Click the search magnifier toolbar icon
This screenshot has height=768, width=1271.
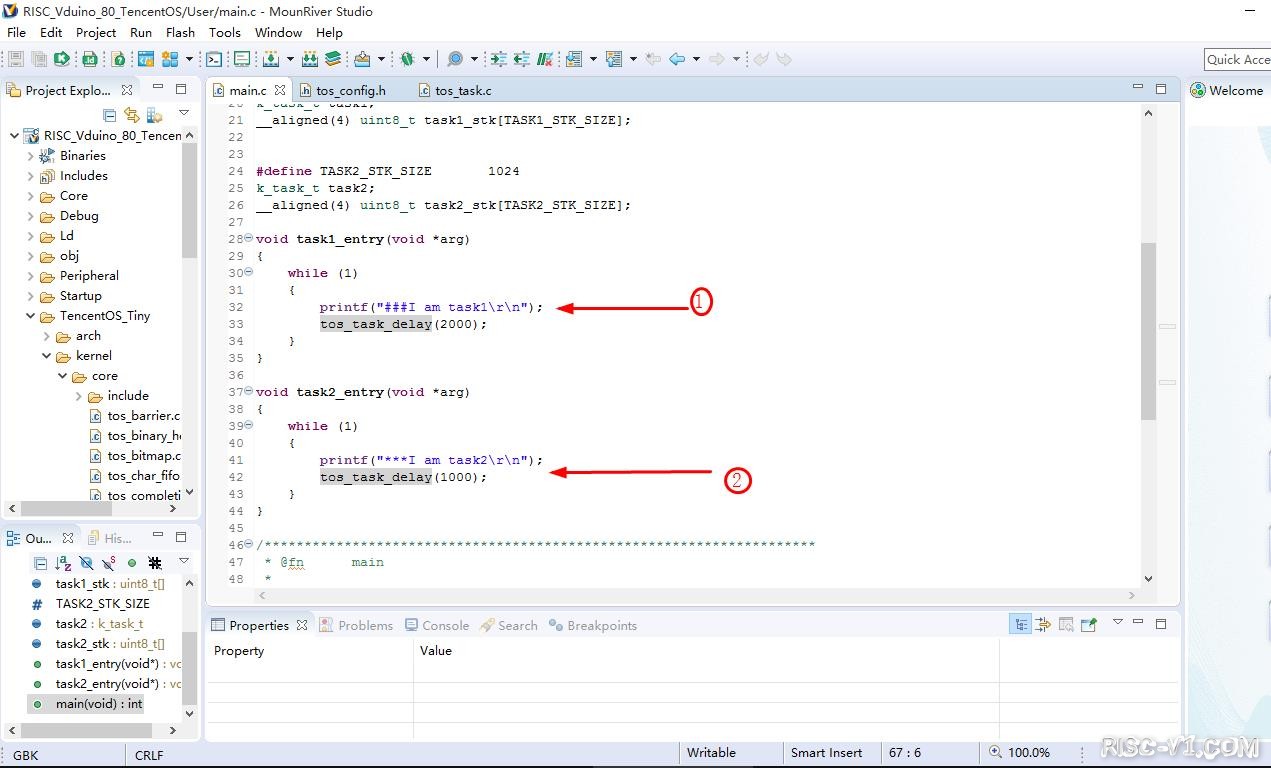click(455, 59)
